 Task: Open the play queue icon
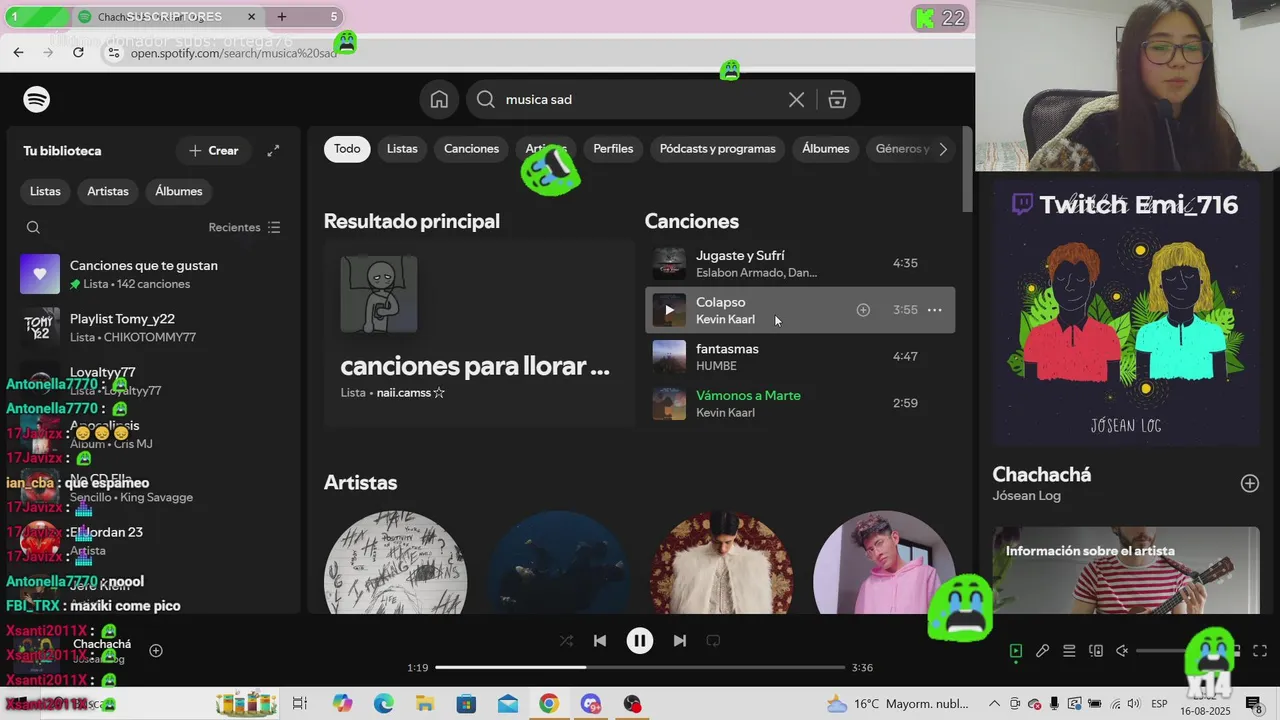(1069, 651)
